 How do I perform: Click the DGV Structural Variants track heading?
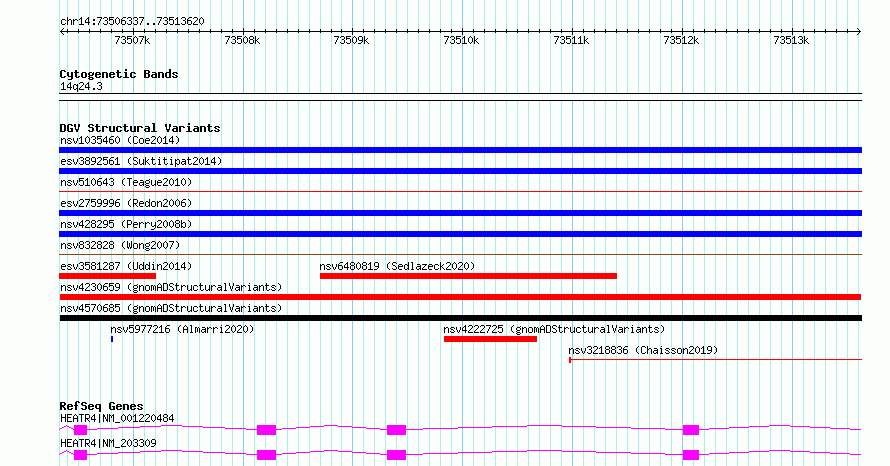140,128
